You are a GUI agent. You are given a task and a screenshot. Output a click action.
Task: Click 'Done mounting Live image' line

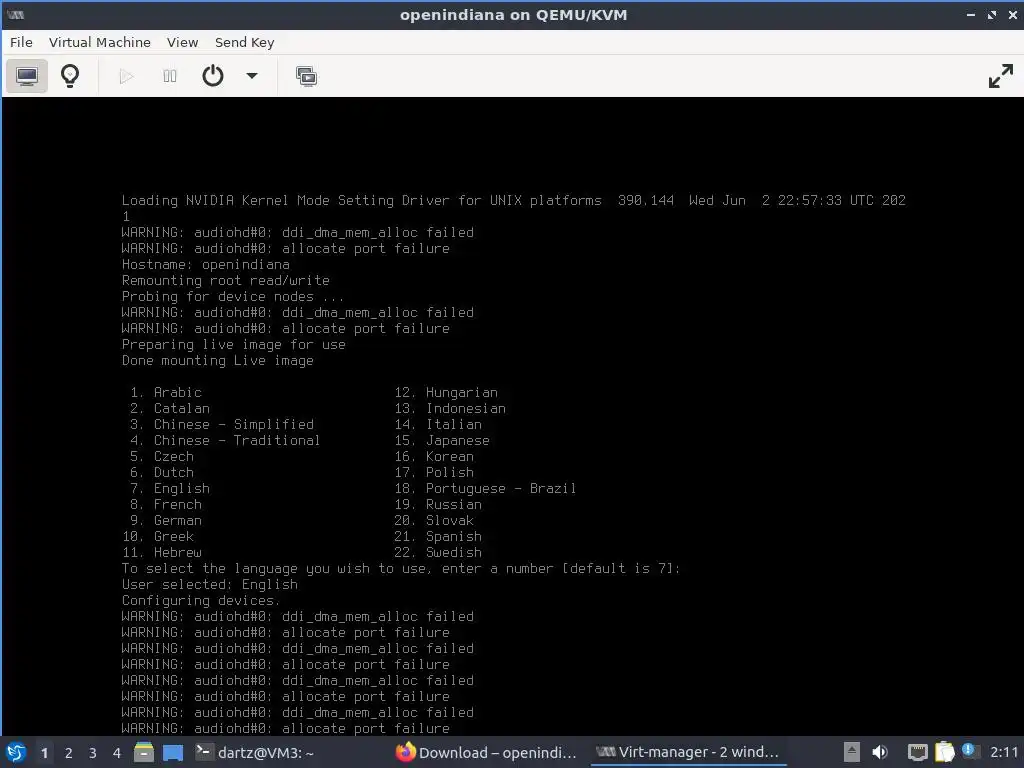(217, 360)
